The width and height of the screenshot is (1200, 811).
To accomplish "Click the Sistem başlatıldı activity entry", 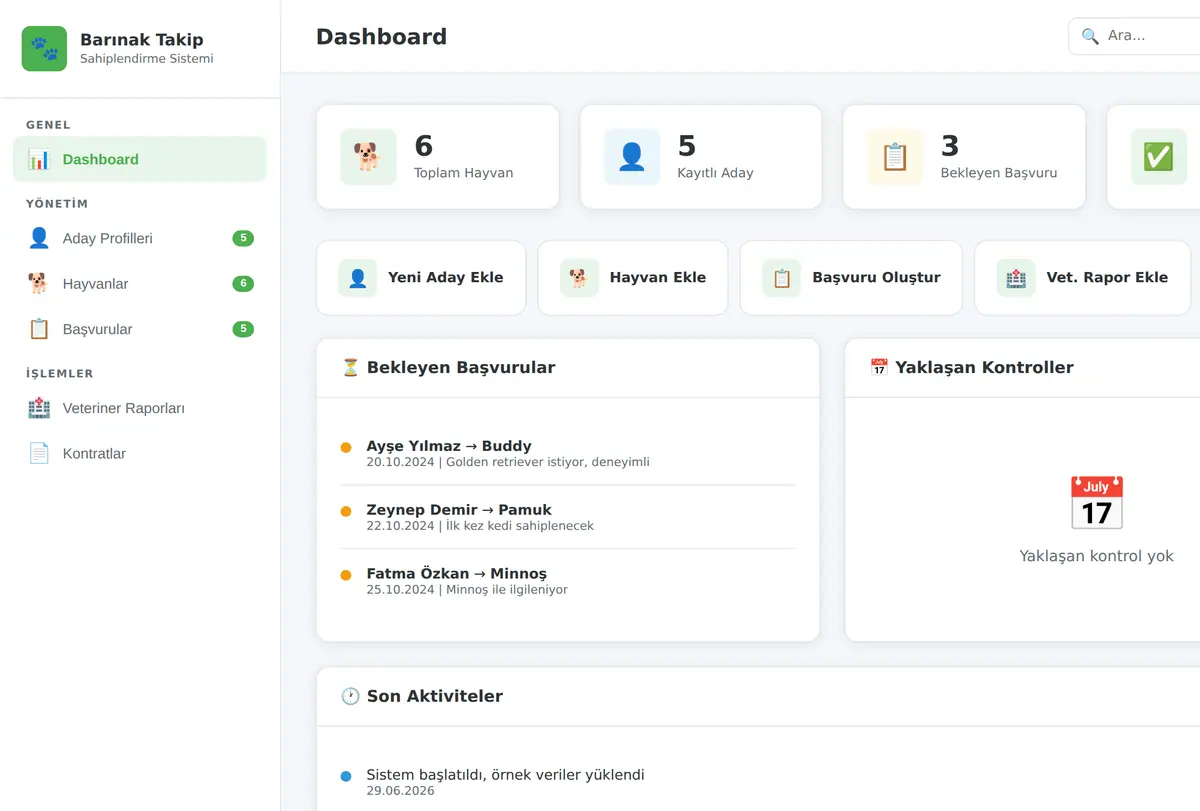I will pos(506,782).
